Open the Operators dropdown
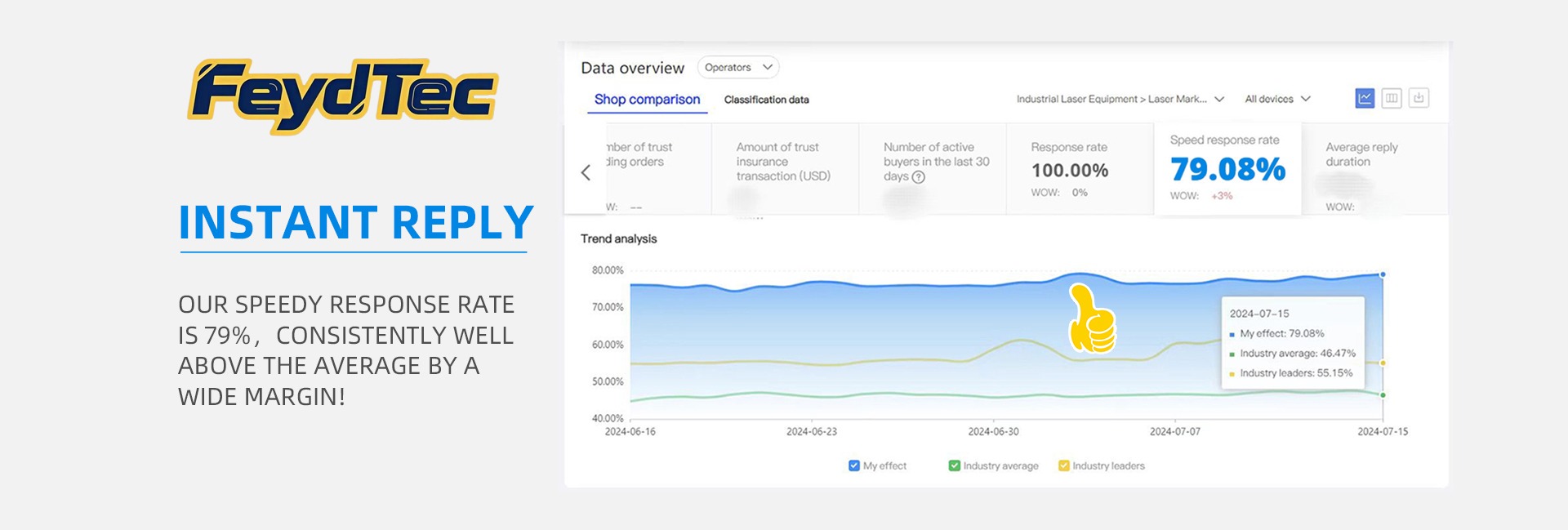This screenshot has height=530, width=1568. coord(738,67)
